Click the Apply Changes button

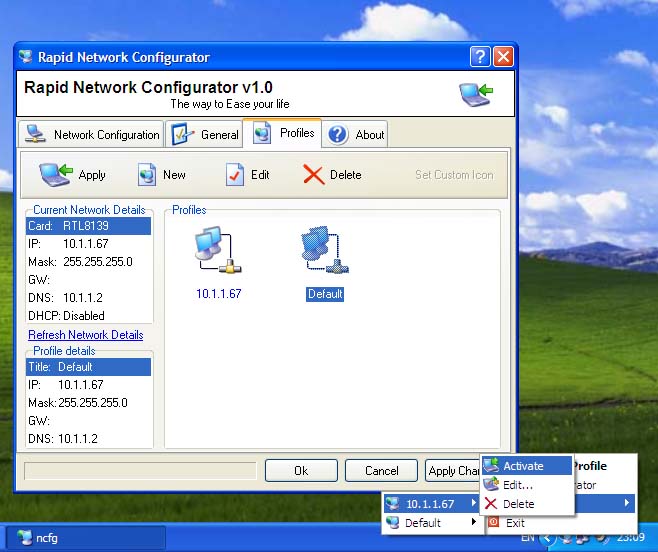pos(453,471)
